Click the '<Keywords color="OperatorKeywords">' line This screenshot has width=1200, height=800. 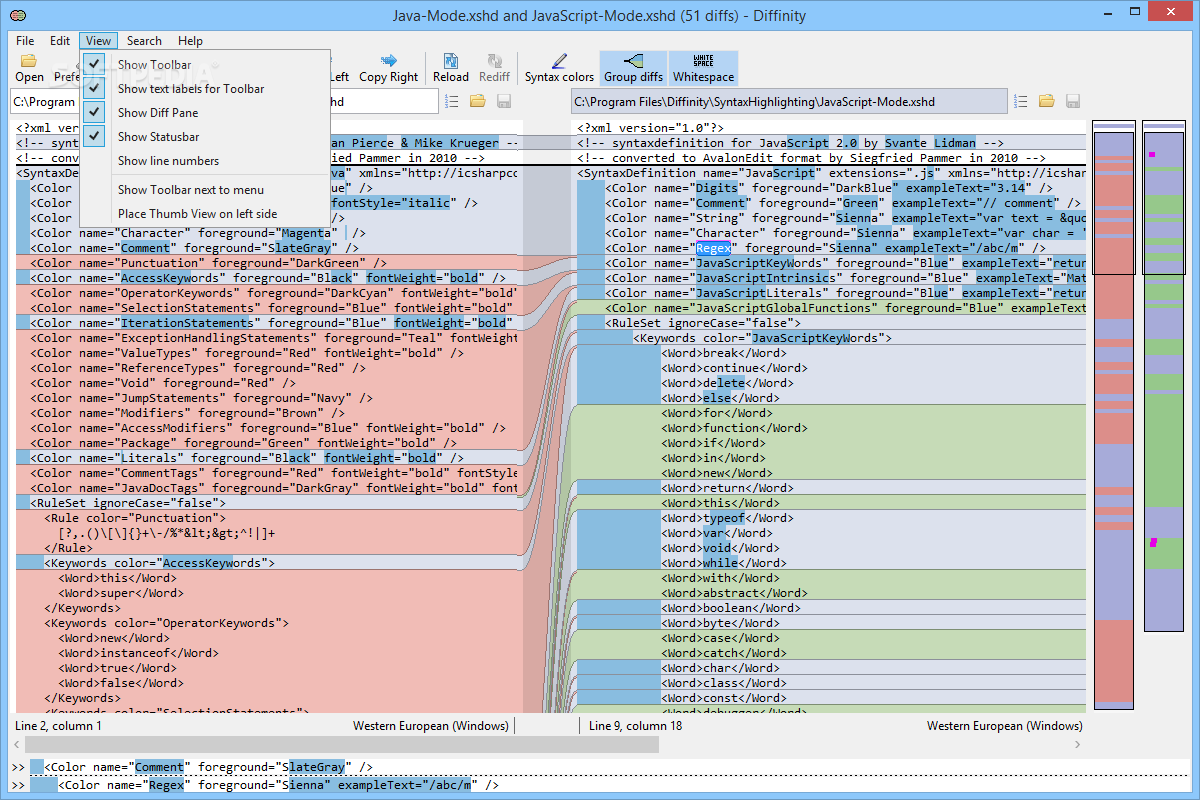click(x=165, y=623)
